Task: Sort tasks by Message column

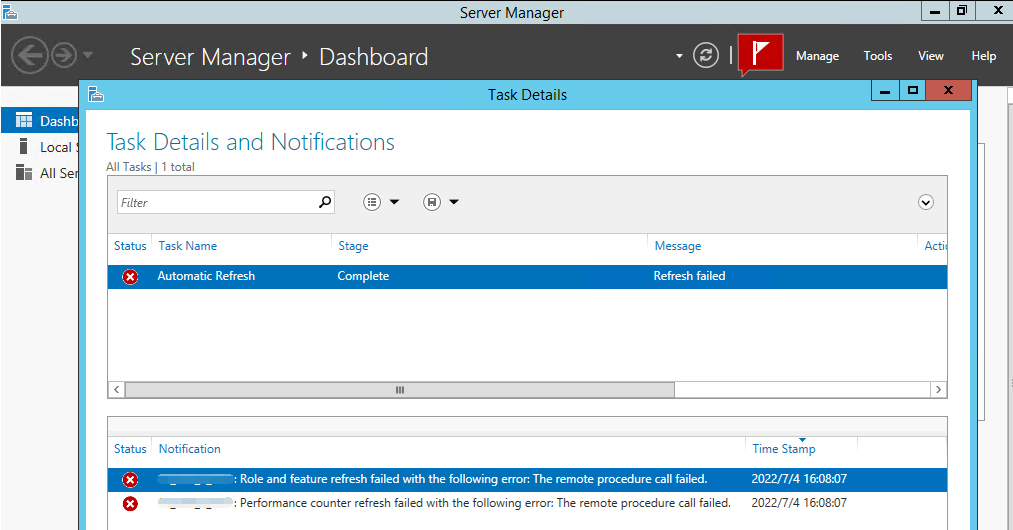Action: (678, 246)
